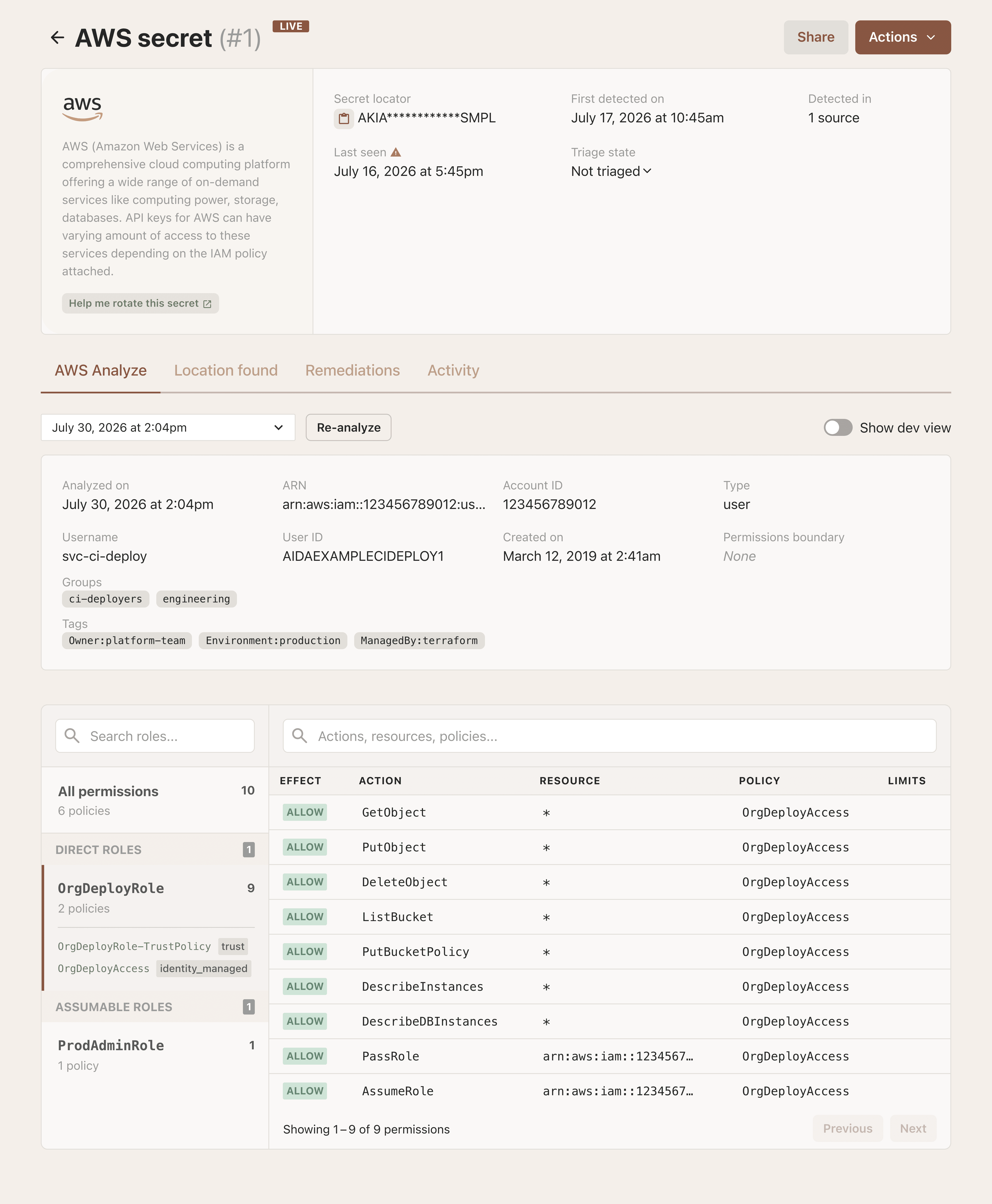Screen dimensions: 992x1204
Task: Click the EFFECT column header
Action: coord(301,781)
